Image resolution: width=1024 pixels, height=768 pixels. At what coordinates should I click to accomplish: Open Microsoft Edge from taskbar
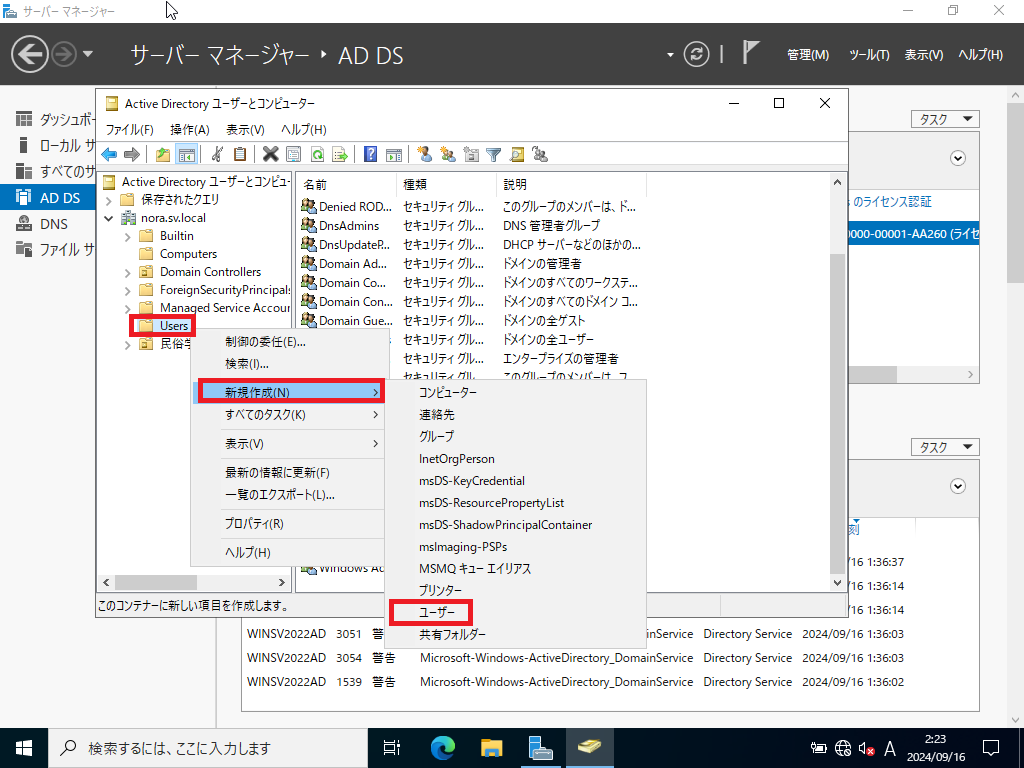tap(443, 748)
